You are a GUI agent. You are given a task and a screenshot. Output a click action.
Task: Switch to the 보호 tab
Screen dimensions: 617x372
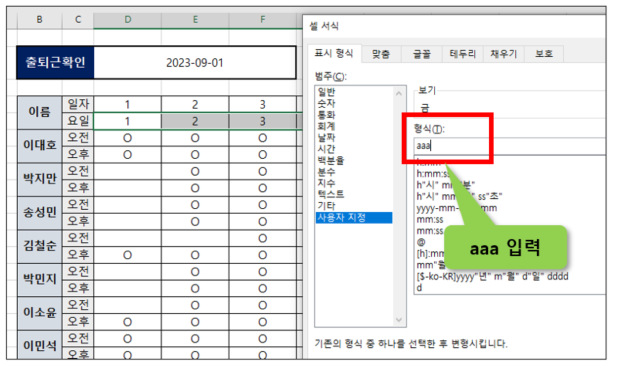pos(544,54)
